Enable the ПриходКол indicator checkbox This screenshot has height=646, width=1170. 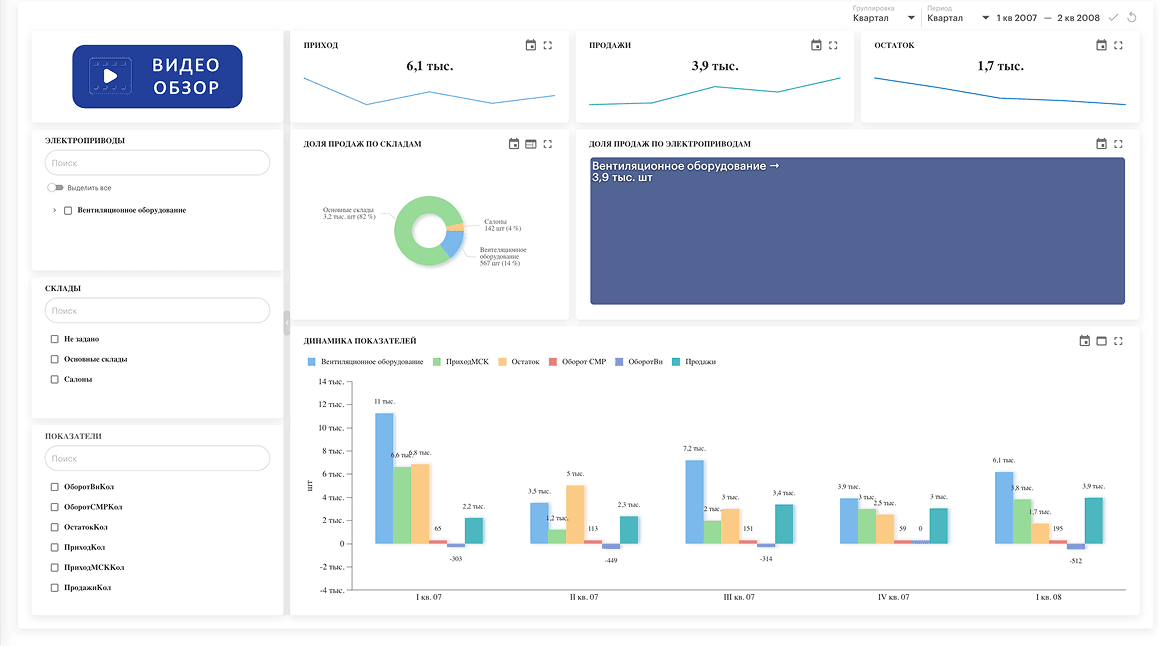pos(54,548)
